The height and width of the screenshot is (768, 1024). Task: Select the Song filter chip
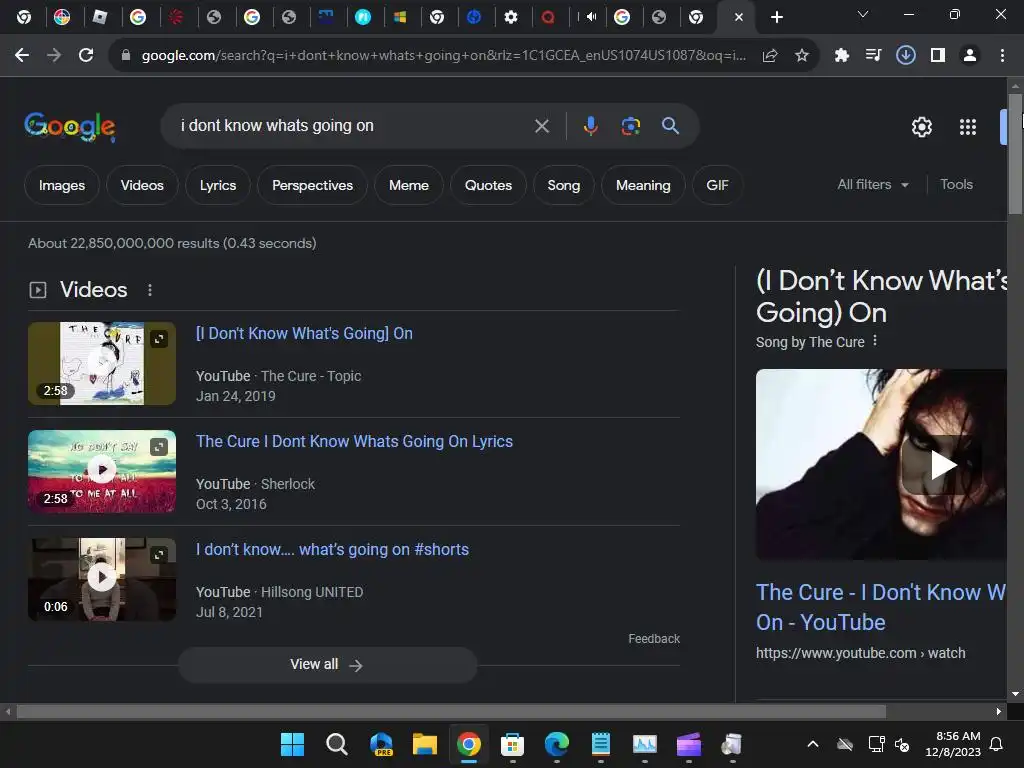(564, 185)
